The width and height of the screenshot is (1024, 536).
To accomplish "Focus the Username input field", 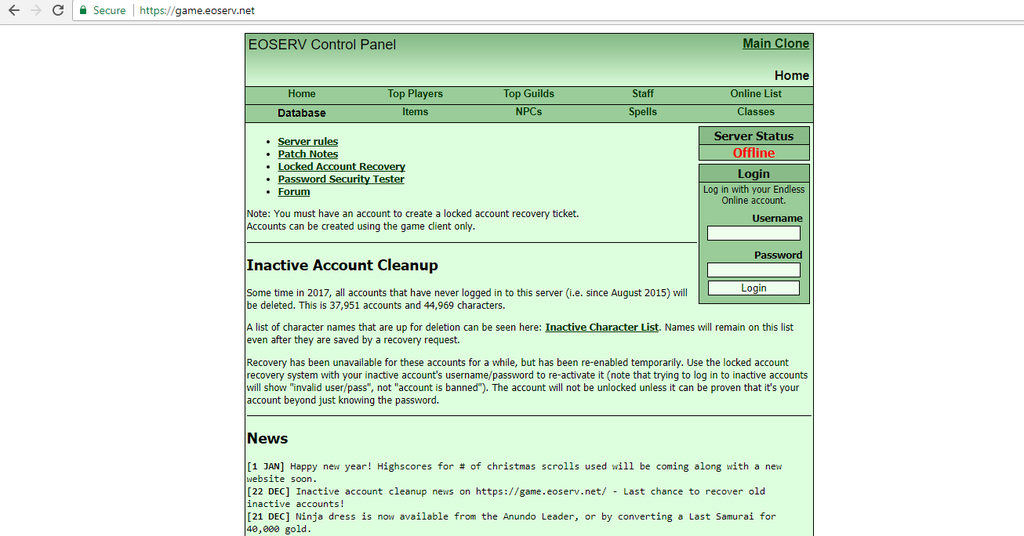I will [754, 233].
